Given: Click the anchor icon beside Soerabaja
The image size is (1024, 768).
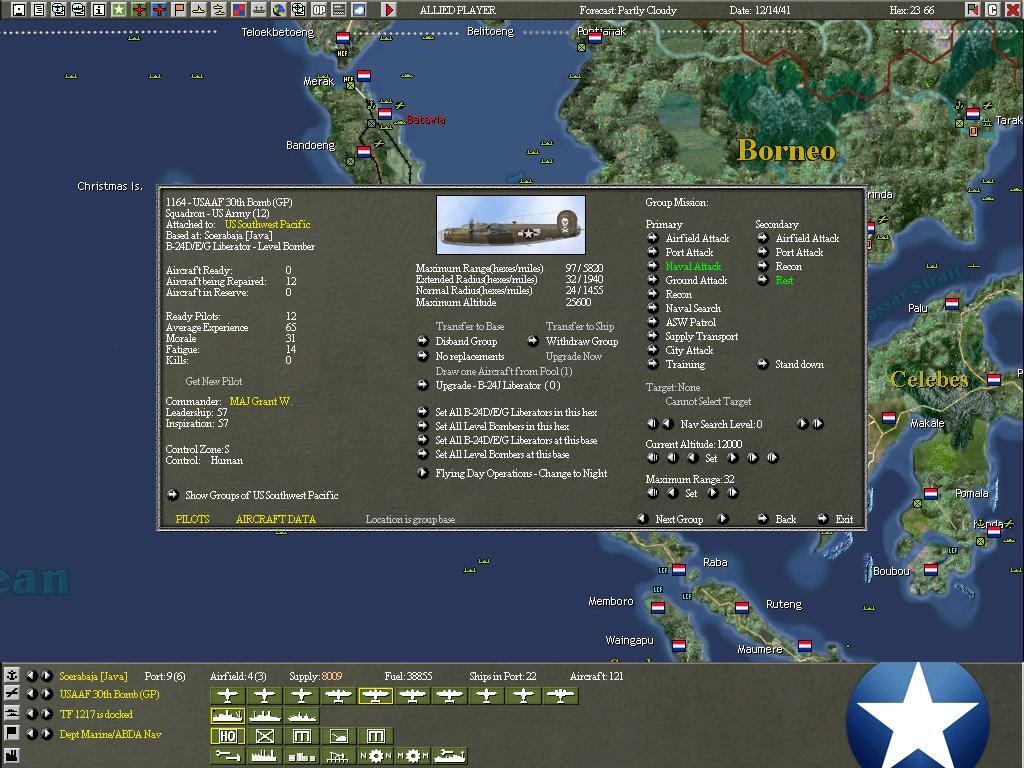Looking at the screenshot, I should pyautogui.click(x=12, y=675).
